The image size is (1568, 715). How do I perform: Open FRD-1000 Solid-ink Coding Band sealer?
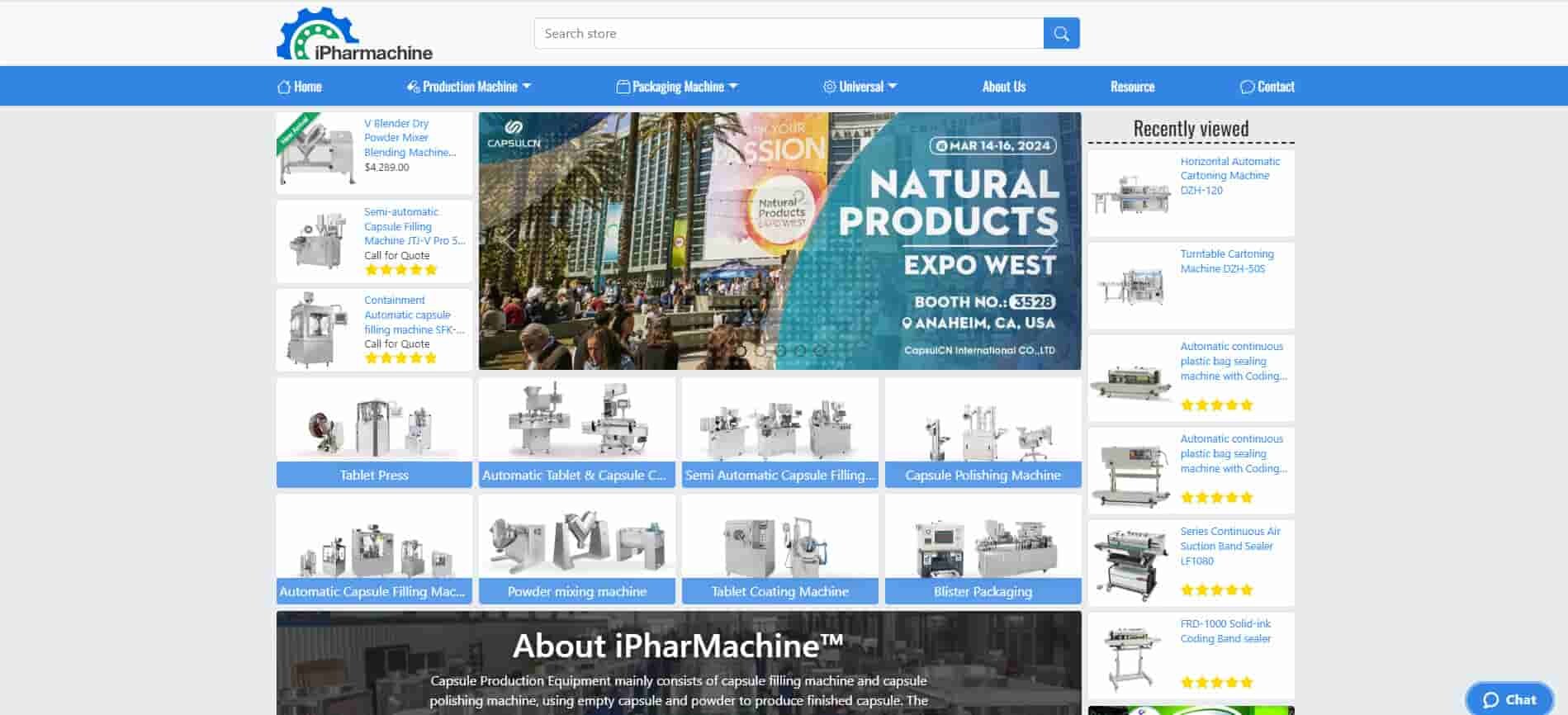[x=1225, y=631]
